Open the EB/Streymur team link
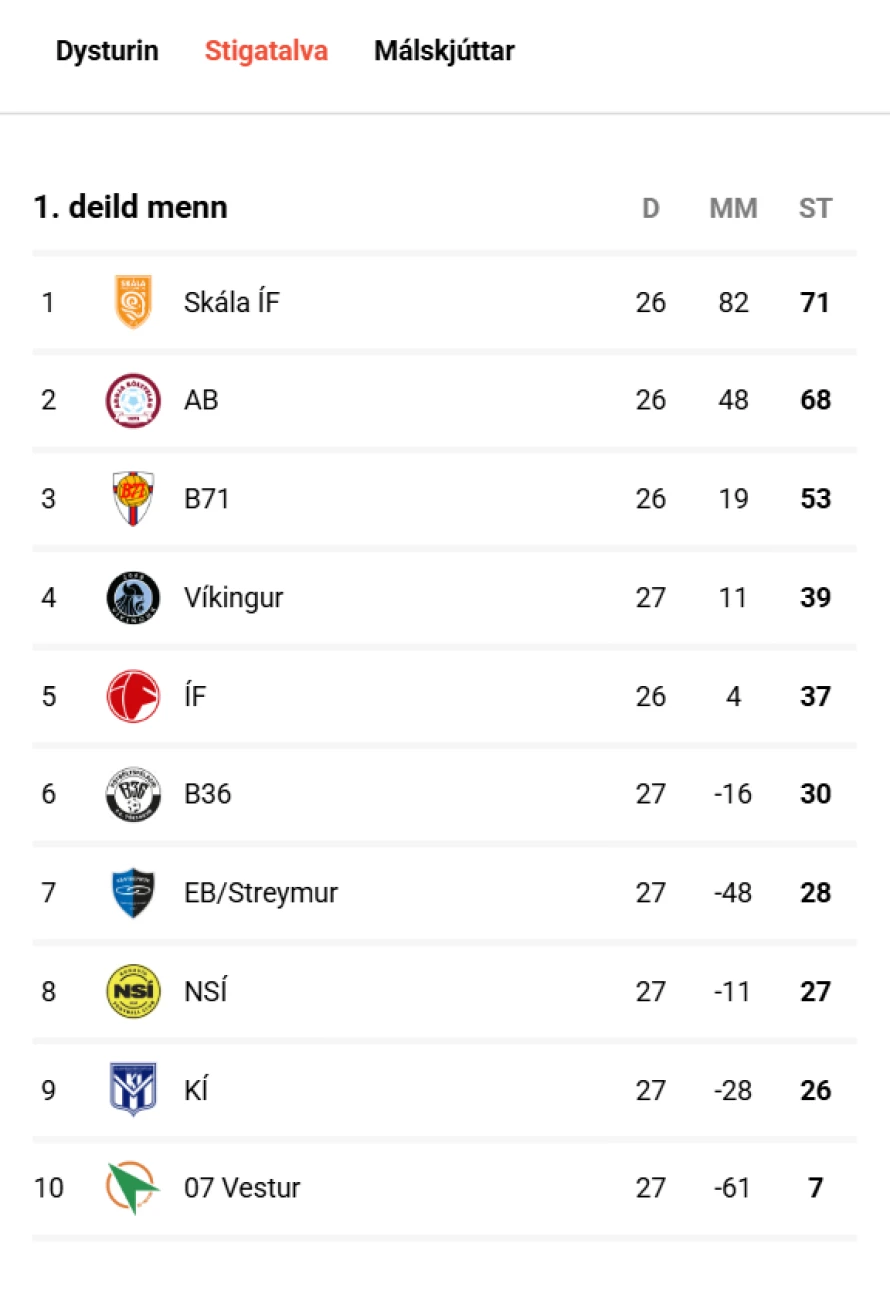Screen dimensions: 890x1301 [261, 892]
